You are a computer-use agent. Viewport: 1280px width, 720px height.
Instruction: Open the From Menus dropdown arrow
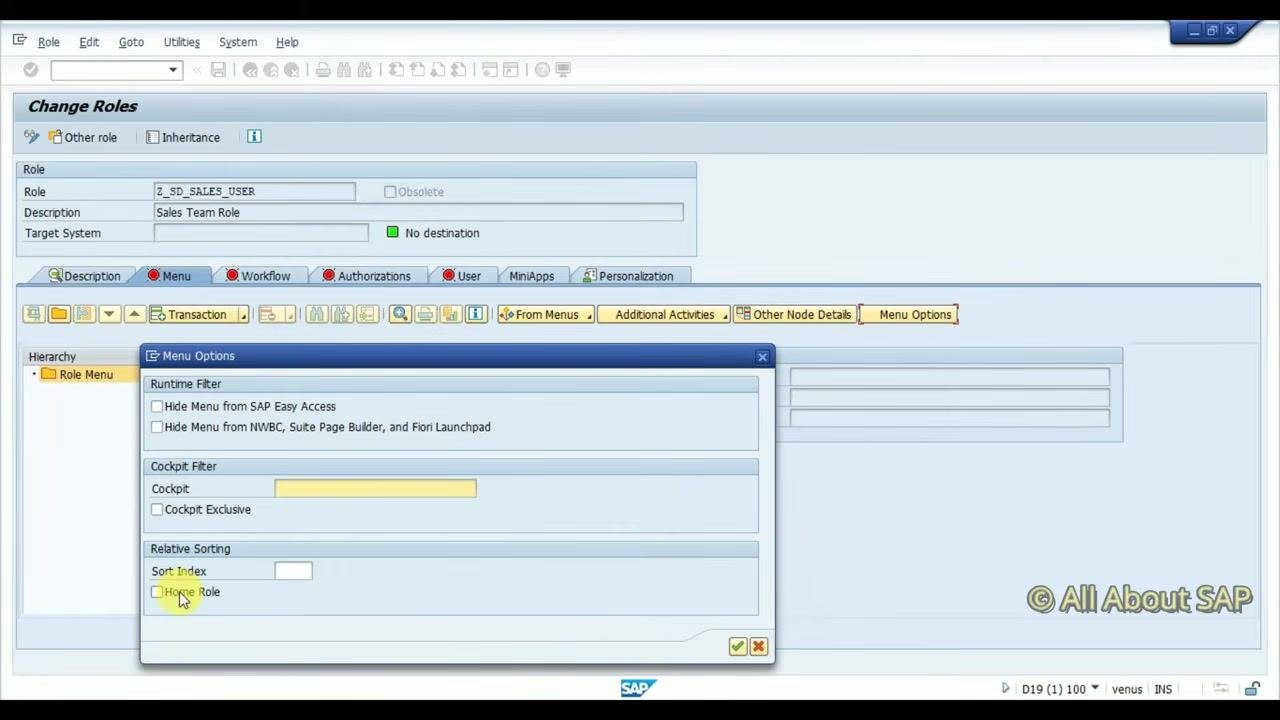click(589, 315)
